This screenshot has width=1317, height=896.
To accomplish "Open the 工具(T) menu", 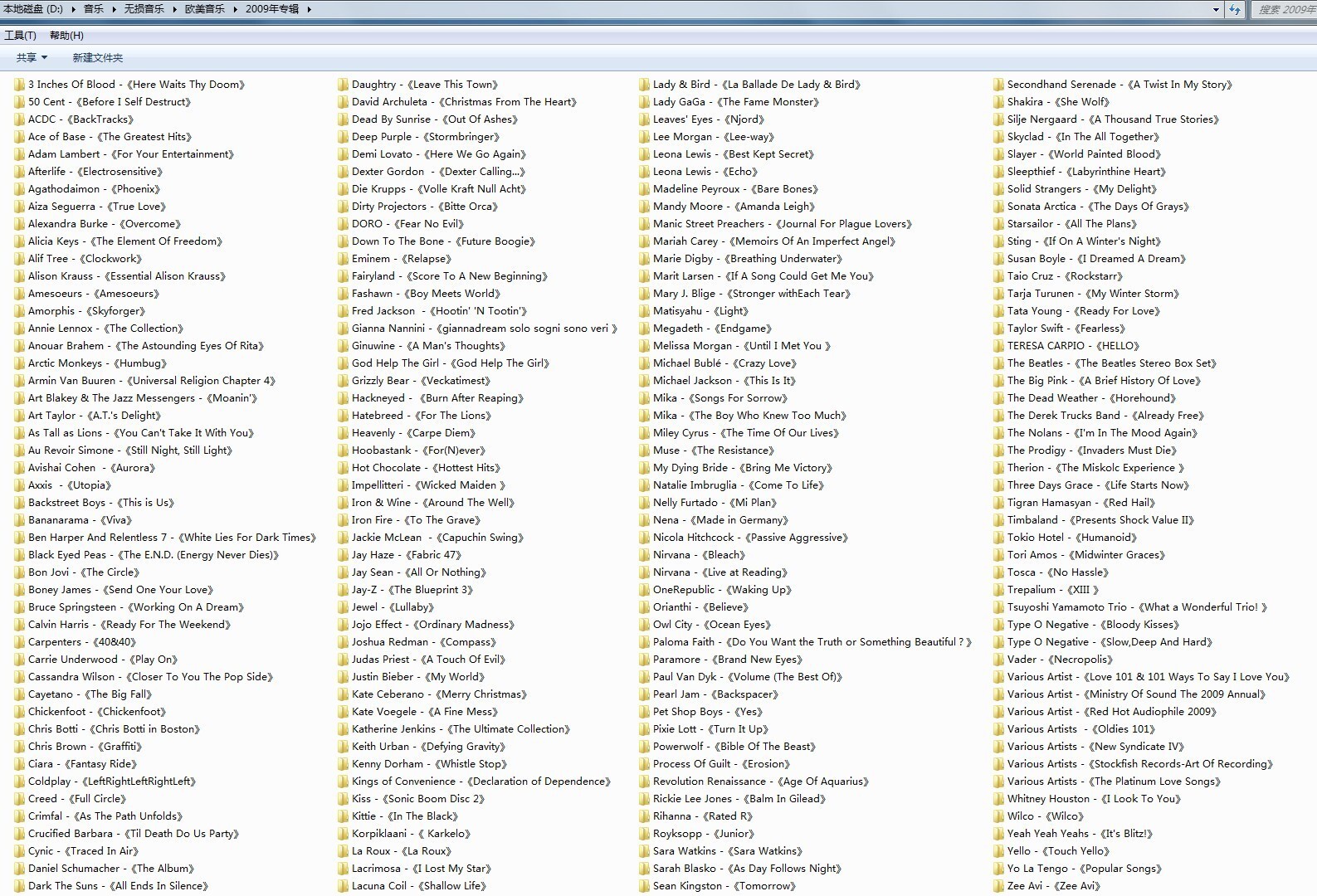I will 20,36.
